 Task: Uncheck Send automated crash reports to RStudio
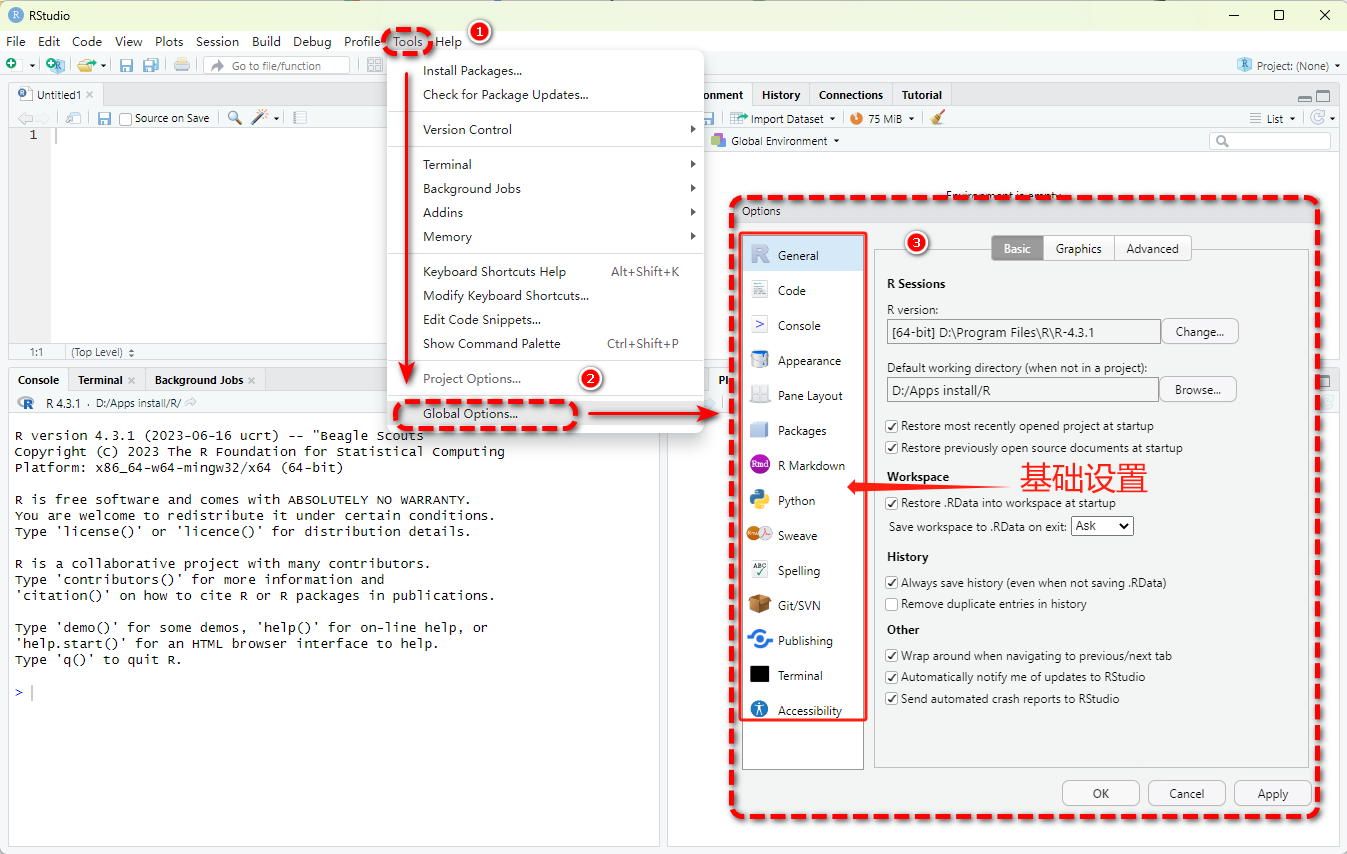coord(893,699)
